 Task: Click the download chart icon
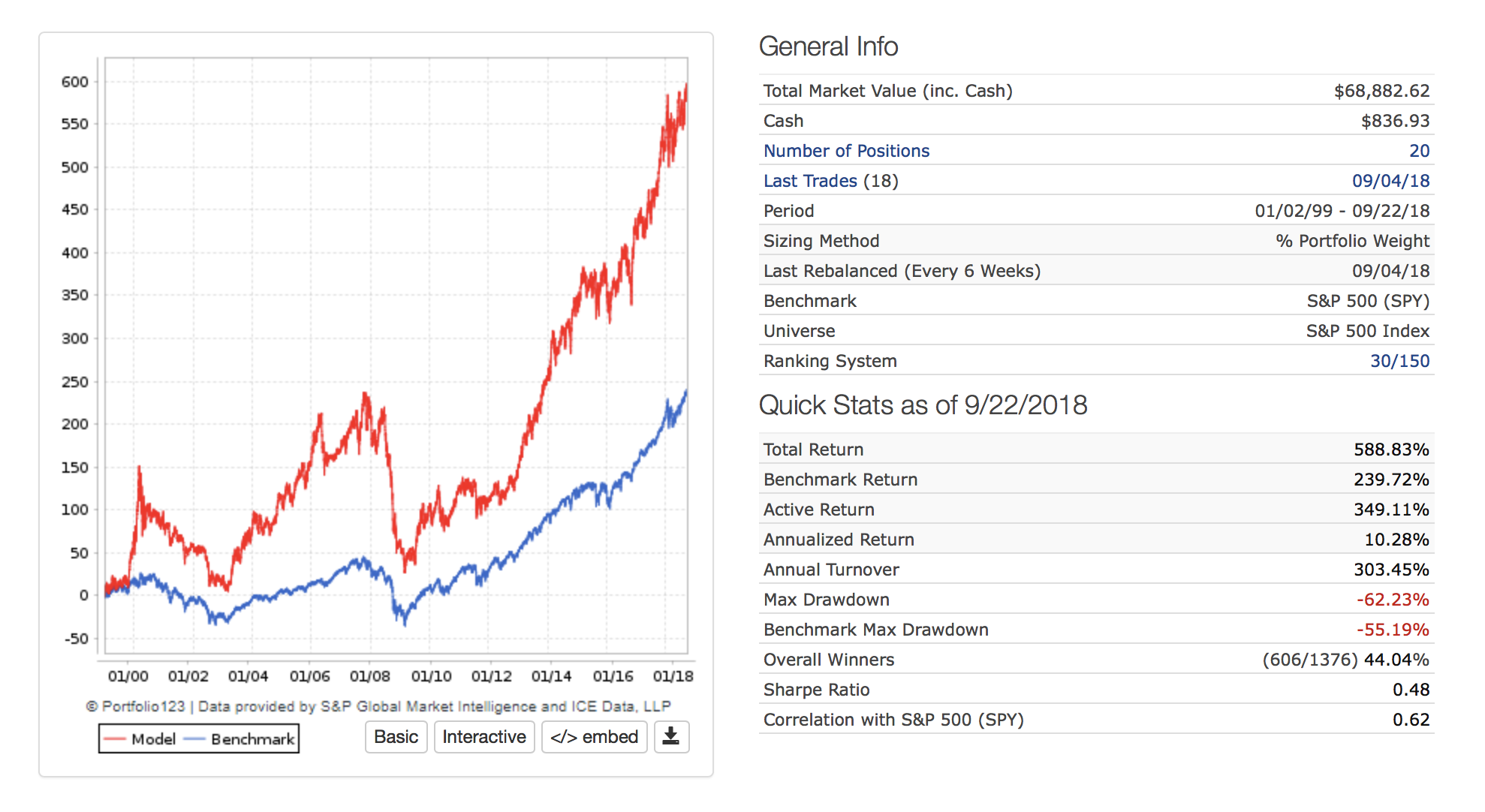coord(671,737)
